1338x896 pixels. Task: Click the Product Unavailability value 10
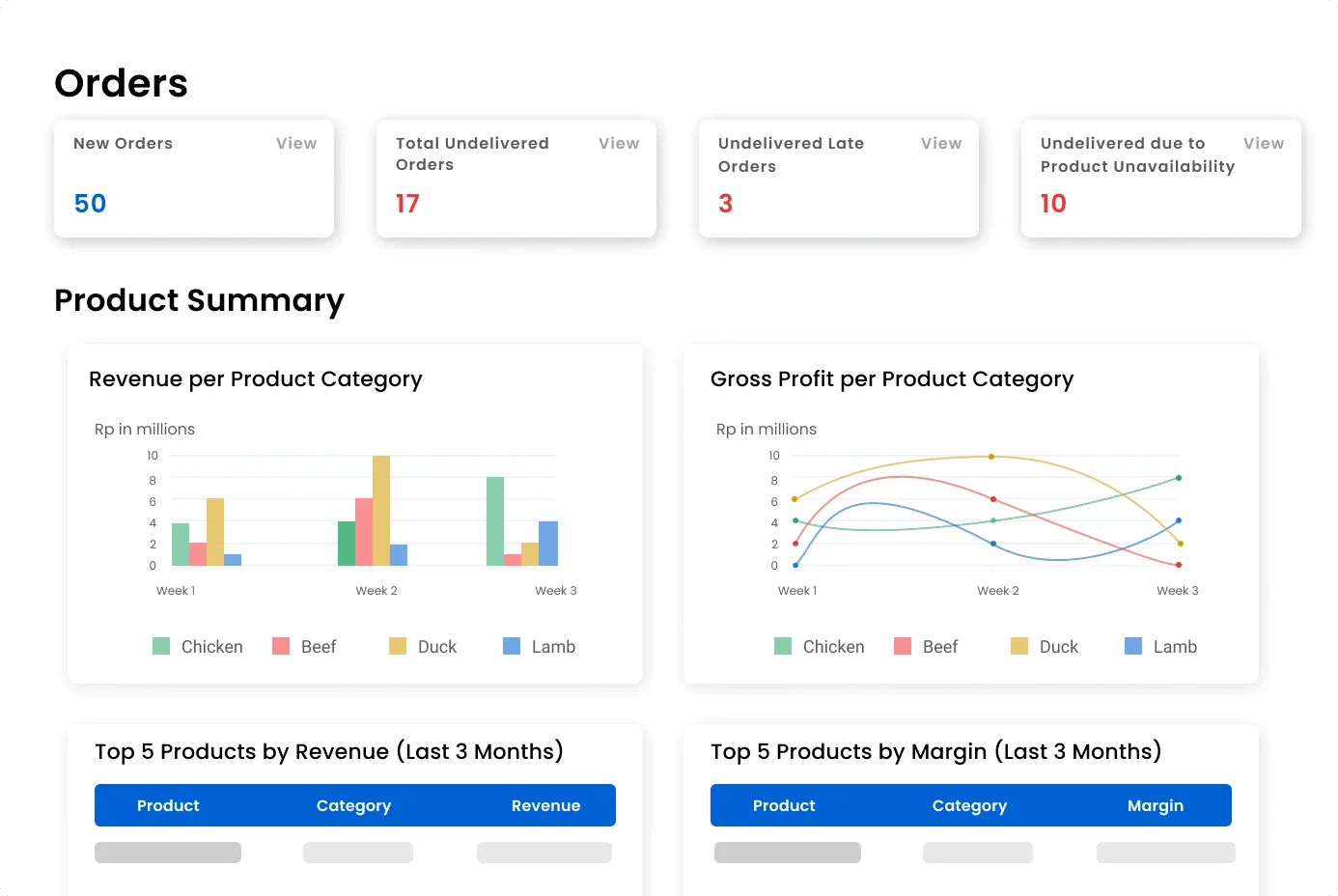point(1053,204)
